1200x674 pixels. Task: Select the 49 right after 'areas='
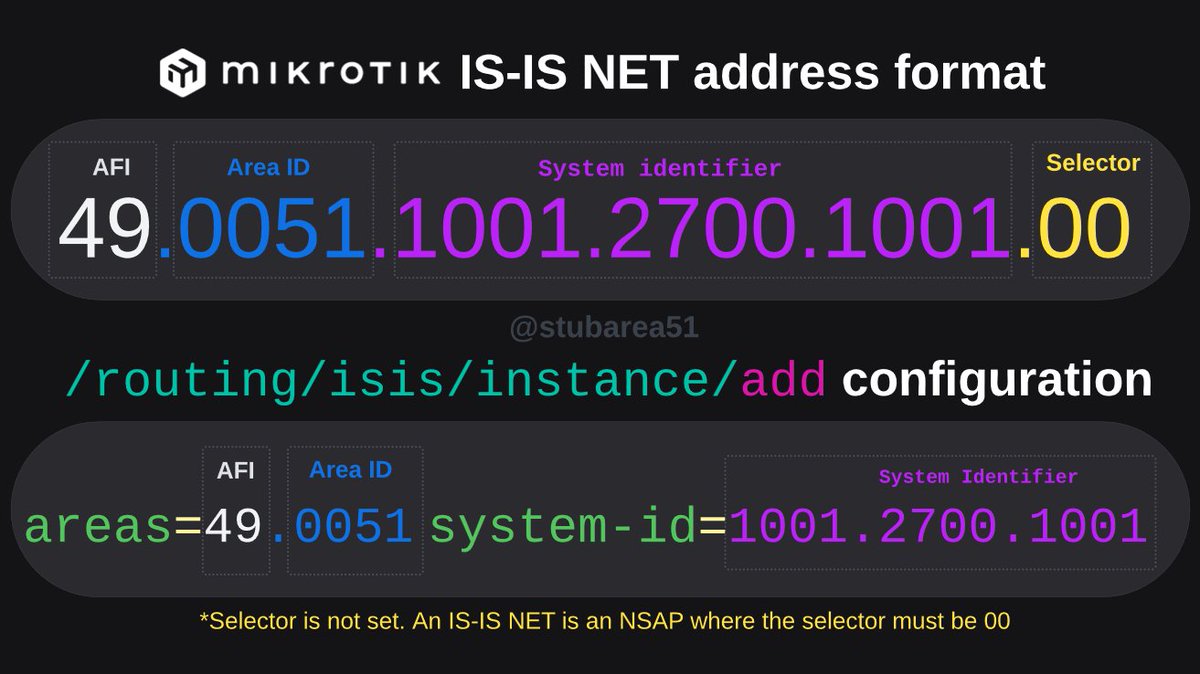click(x=233, y=526)
